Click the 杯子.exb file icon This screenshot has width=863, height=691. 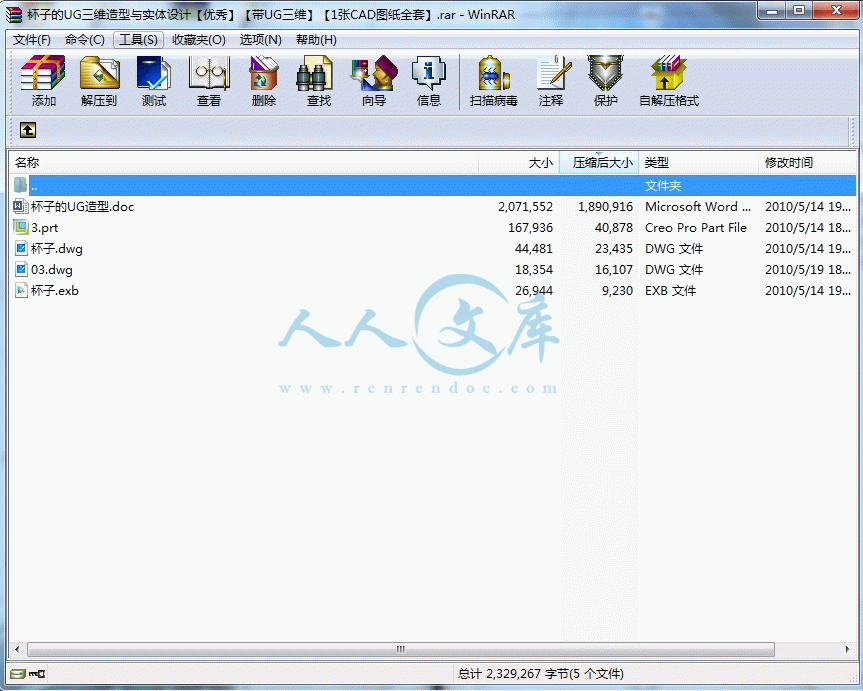pos(20,290)
